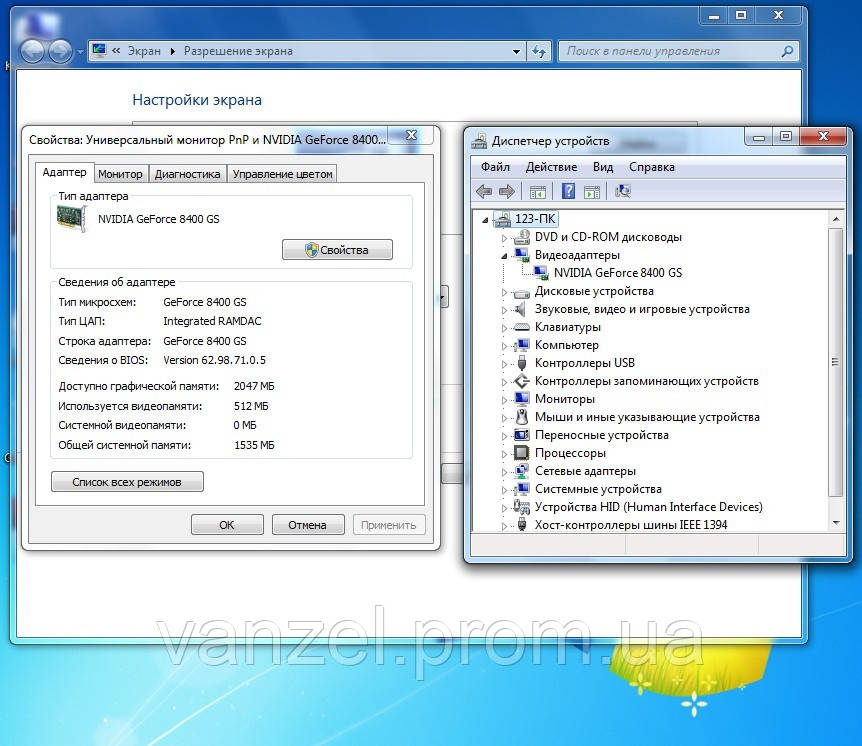Open the Вид menu

click(x=603, y=167)
